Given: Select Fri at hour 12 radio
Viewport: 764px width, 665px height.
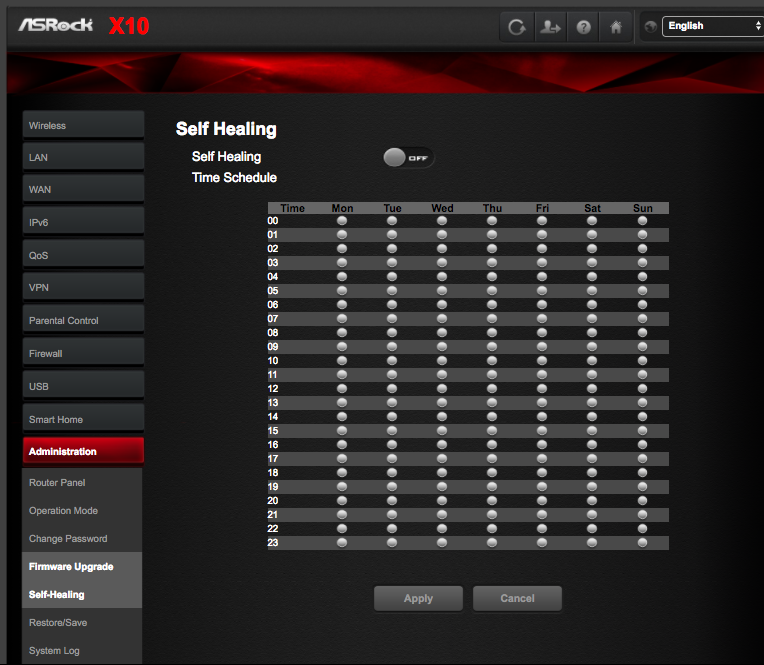Looking at the screenshot, I should 542,388.
